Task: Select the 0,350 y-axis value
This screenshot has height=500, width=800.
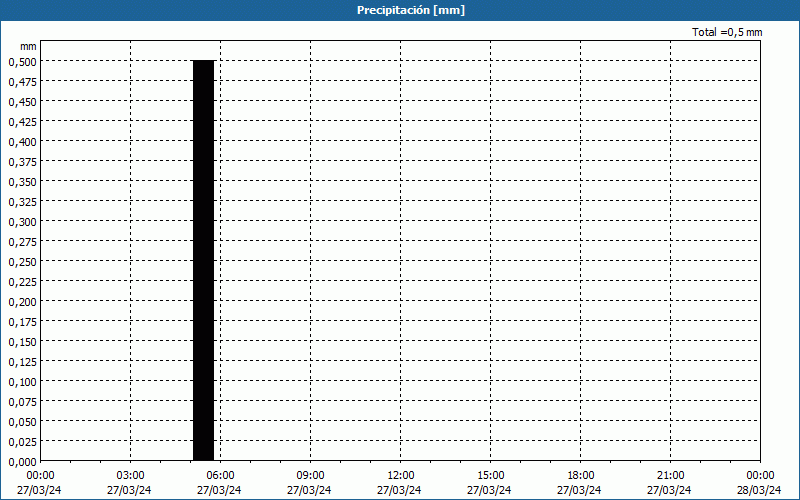Action: [x=23, y=182]
